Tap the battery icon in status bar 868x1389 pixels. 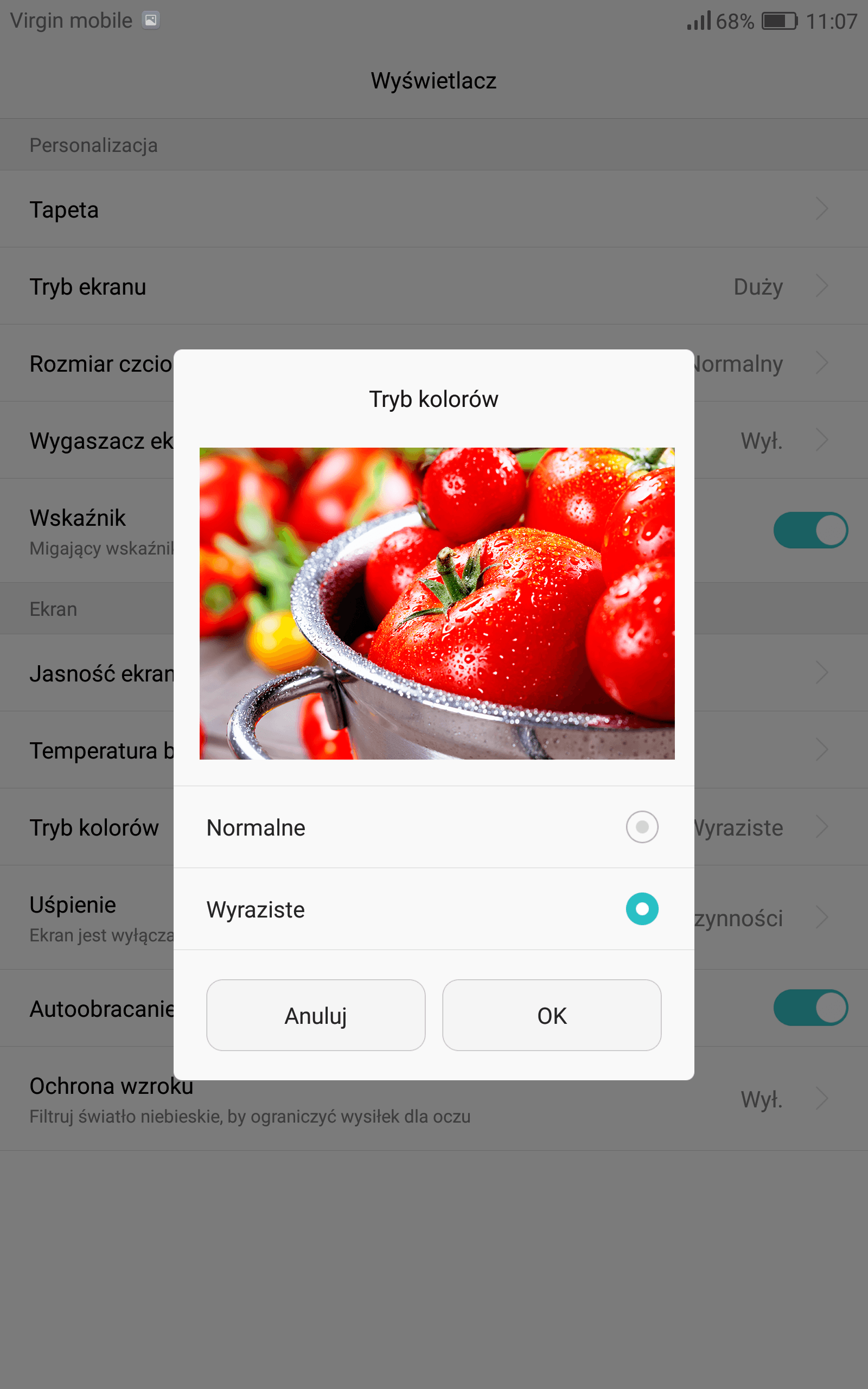pyautogui.click(x=780, y=21)
